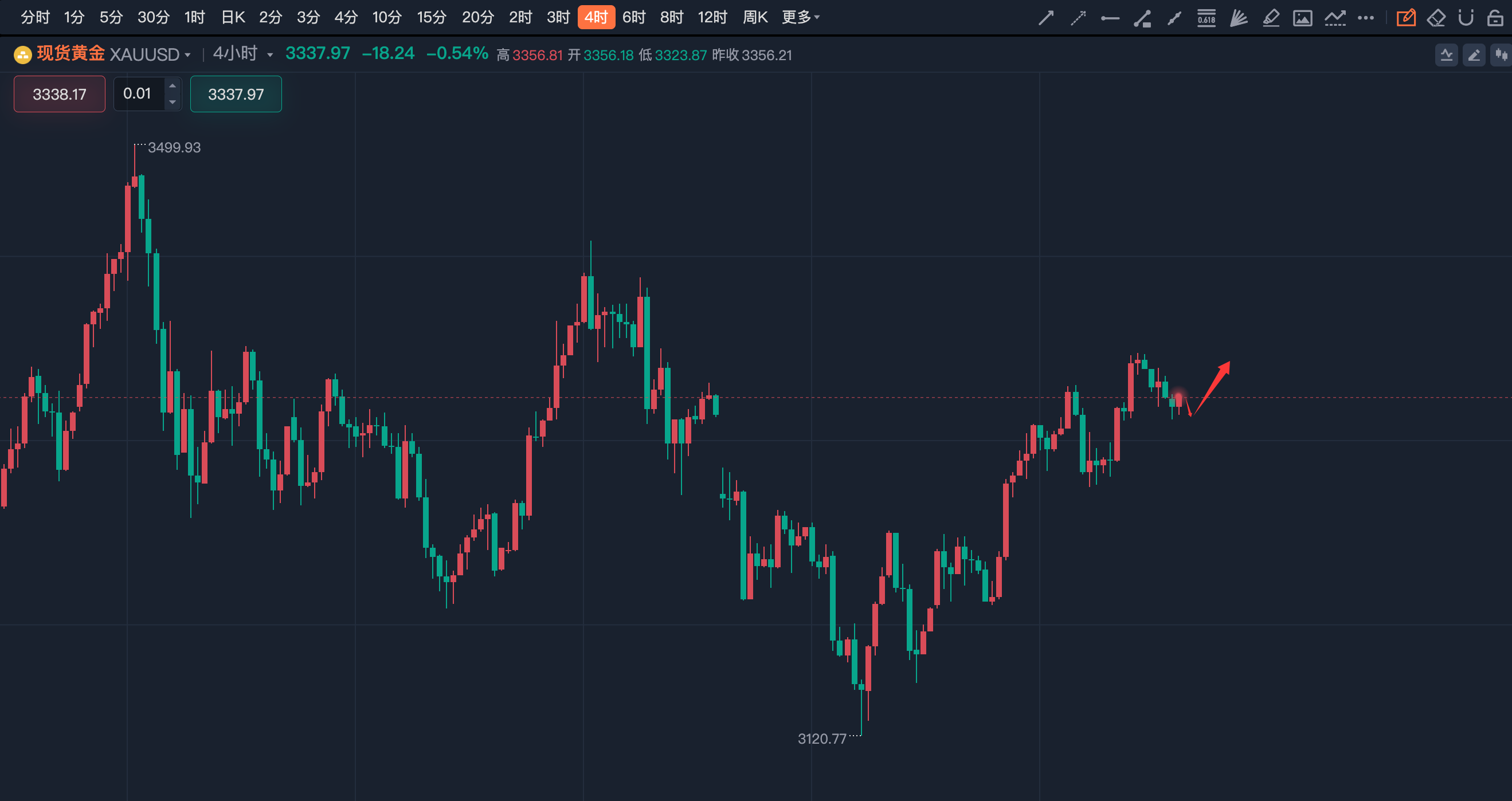The image size is (1512, 801).
Task: Select the 10分 timeframe
Action: (387, 18)
